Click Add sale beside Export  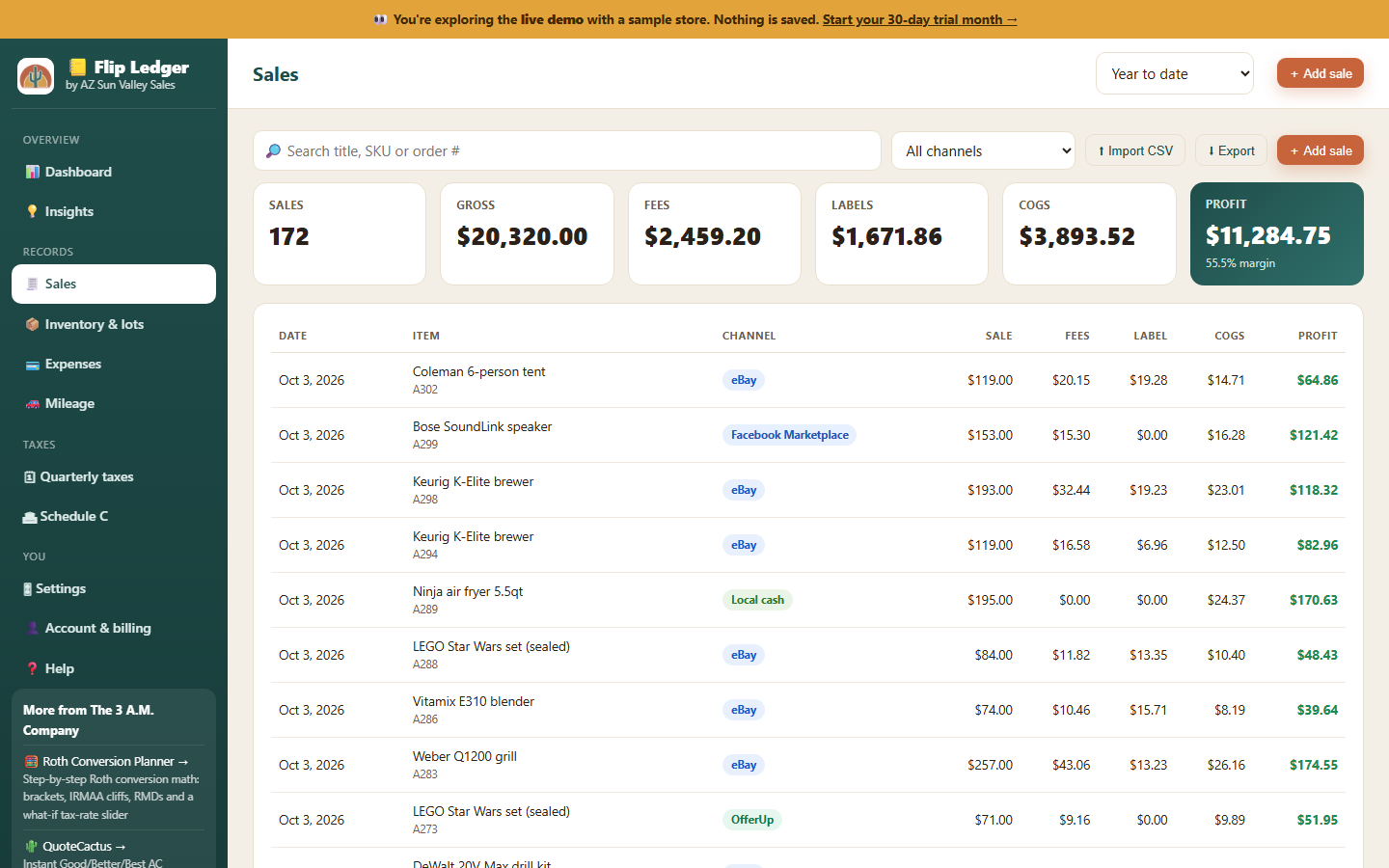pos(1321,150)
